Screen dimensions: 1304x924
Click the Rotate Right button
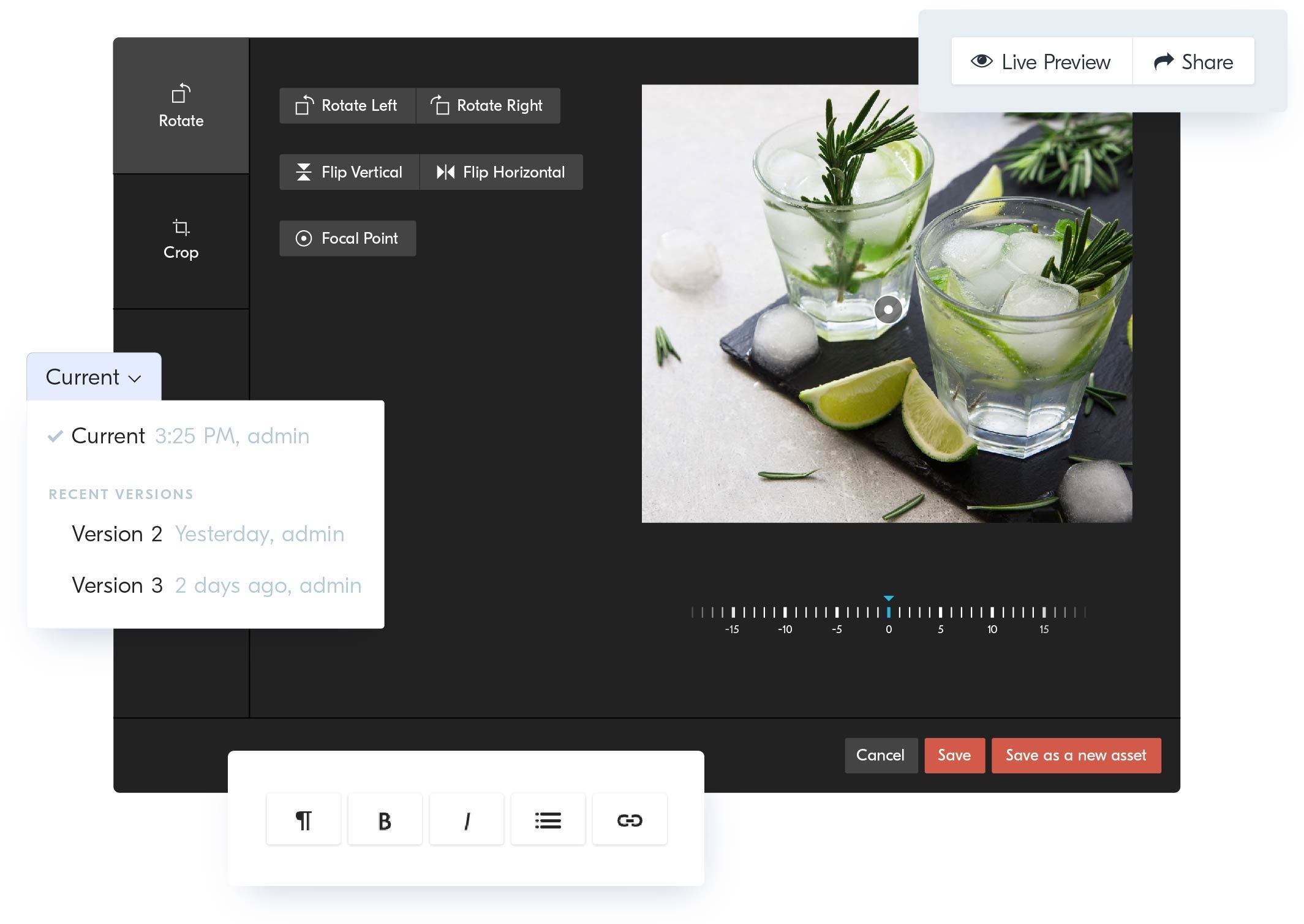[x=488, y=105]
